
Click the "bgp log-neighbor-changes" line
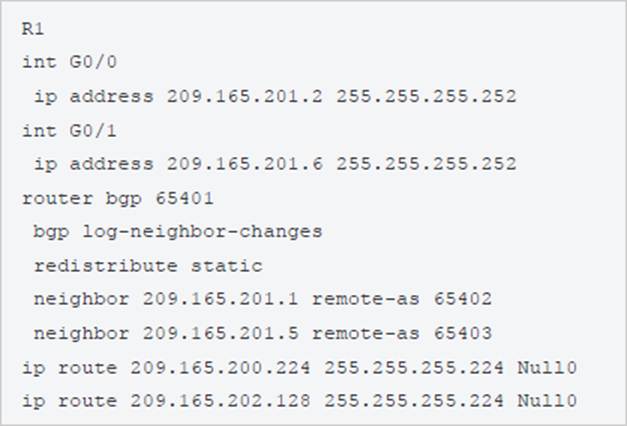click(178, 232)
